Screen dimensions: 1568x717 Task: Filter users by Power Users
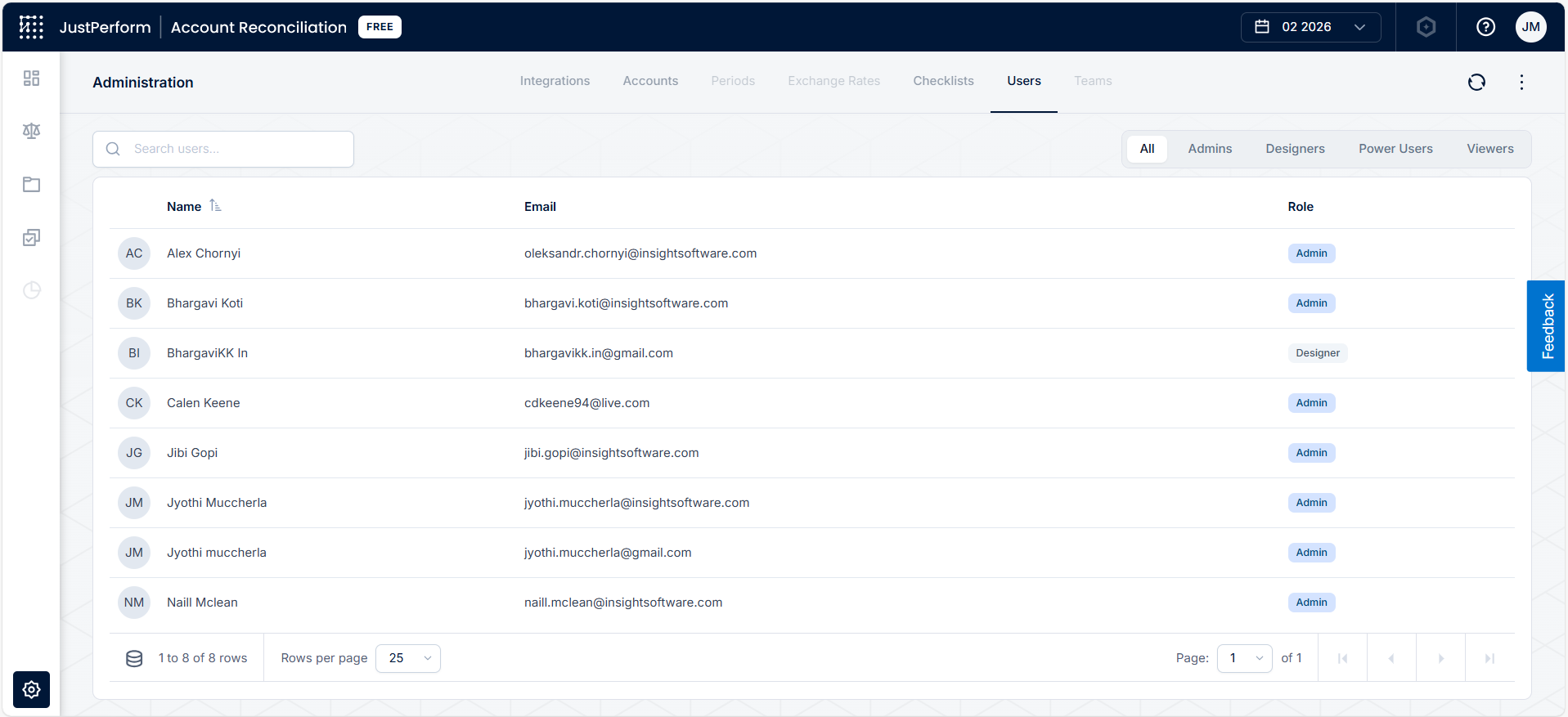[1395, 149]
